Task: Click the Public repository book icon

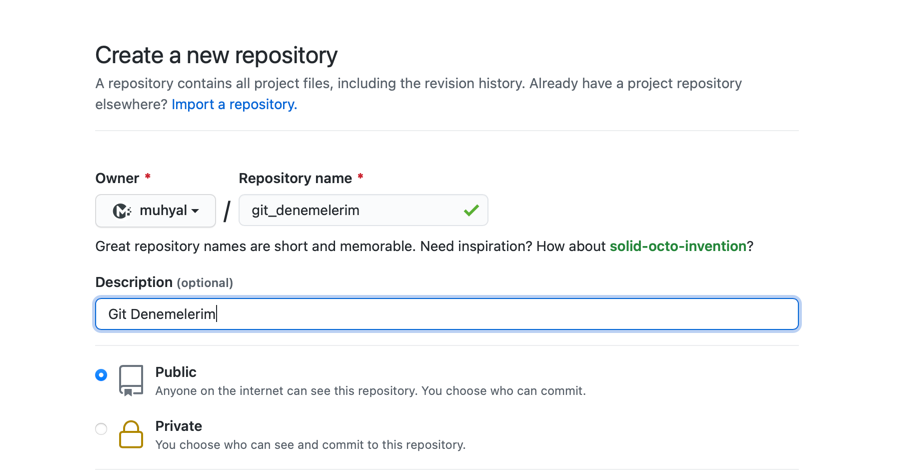Action: (131, 380)
